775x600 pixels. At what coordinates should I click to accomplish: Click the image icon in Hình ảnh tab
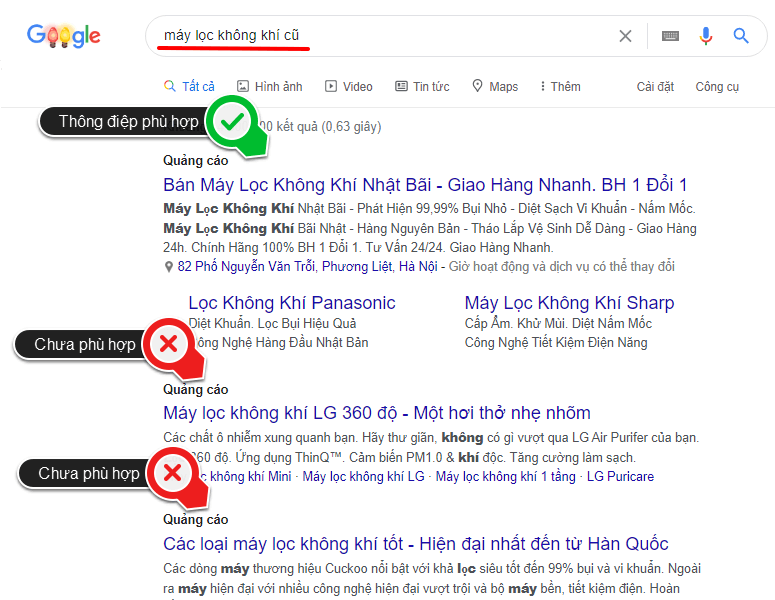click(243, 86)
